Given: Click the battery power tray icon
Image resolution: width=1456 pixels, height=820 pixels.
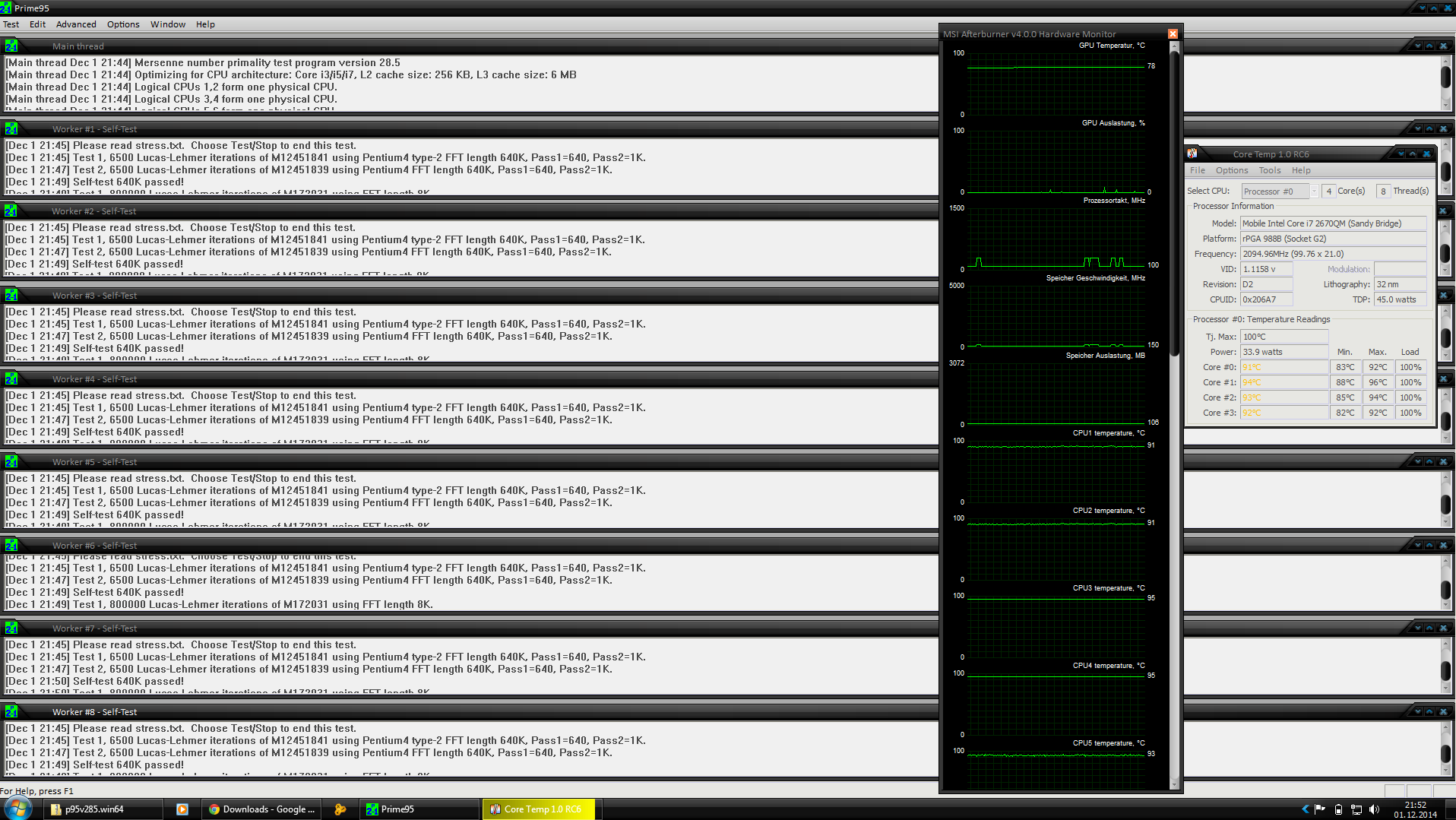Looking at the screenshot, I should coord(1338,809).
